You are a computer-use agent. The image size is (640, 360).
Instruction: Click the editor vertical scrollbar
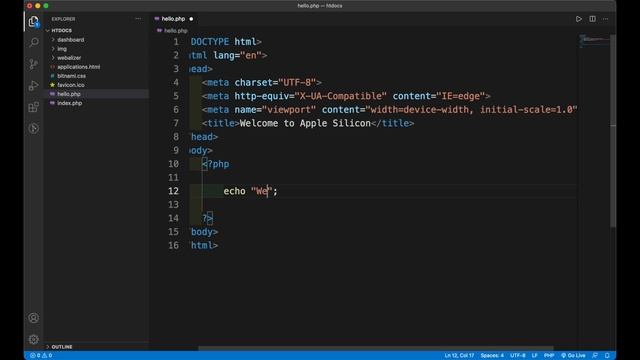click(x=613, y=131)
